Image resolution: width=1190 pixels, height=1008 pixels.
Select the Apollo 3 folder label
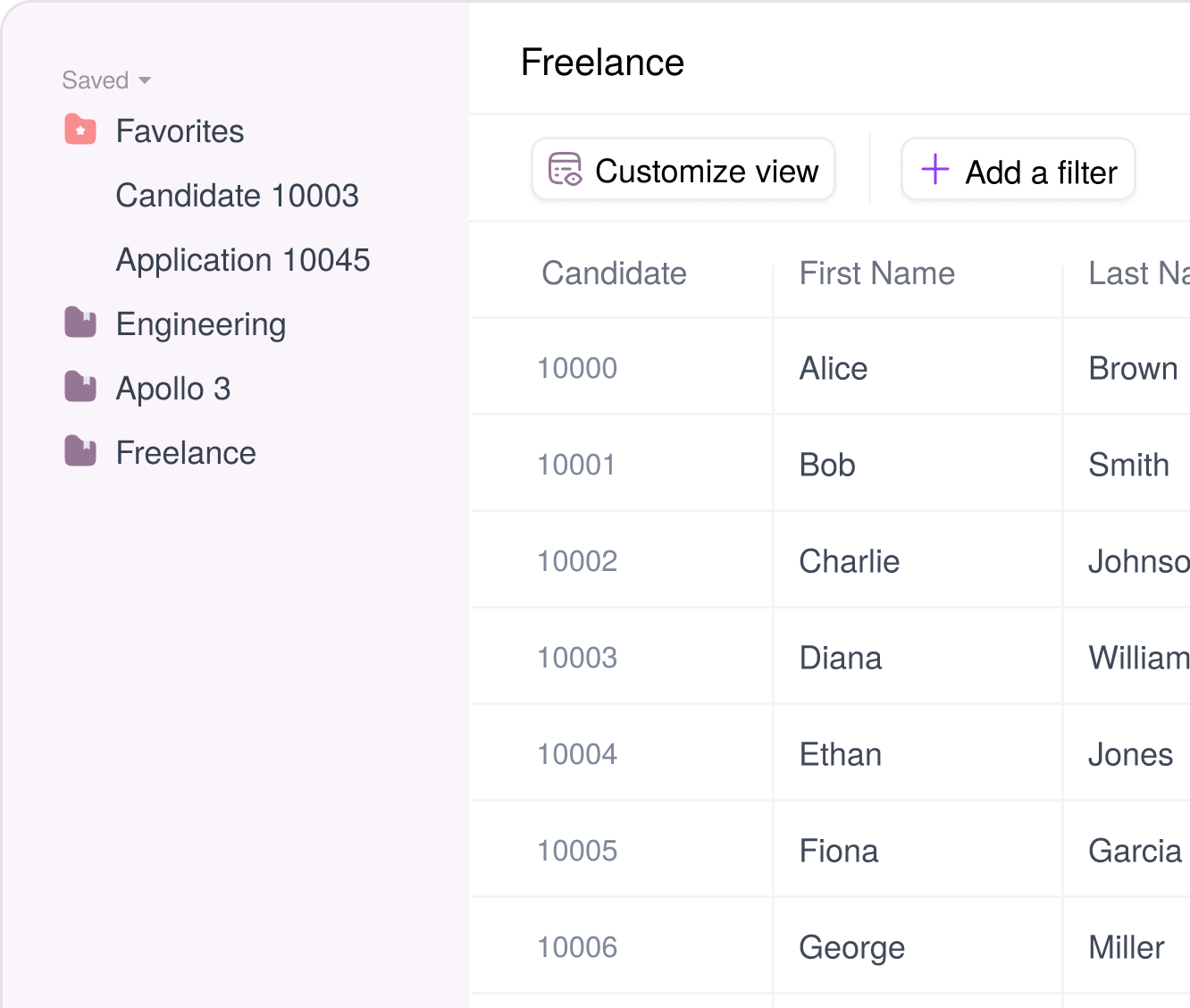coord(173,389)
